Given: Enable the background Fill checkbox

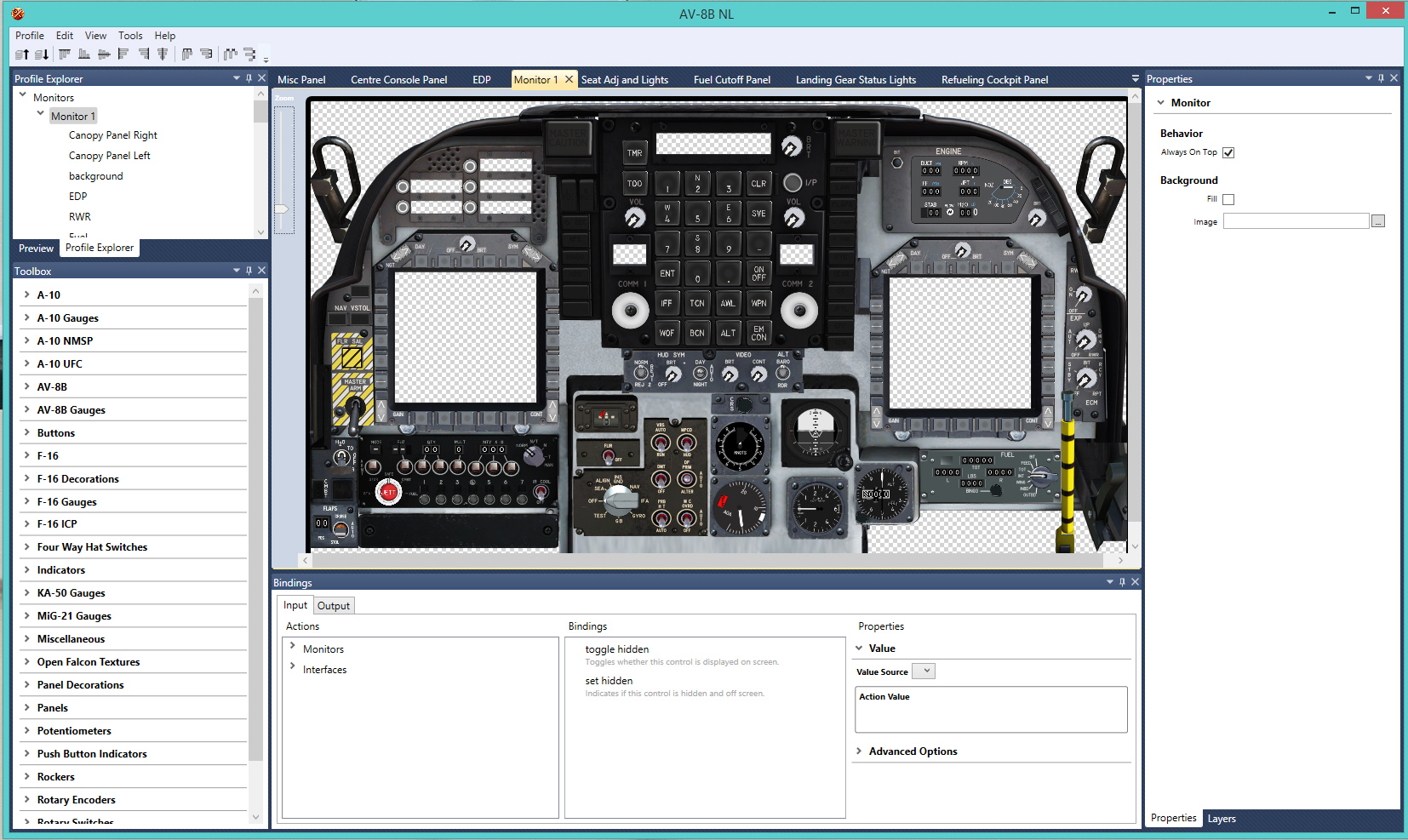Looking at the screenshot, I should 1228,200.
